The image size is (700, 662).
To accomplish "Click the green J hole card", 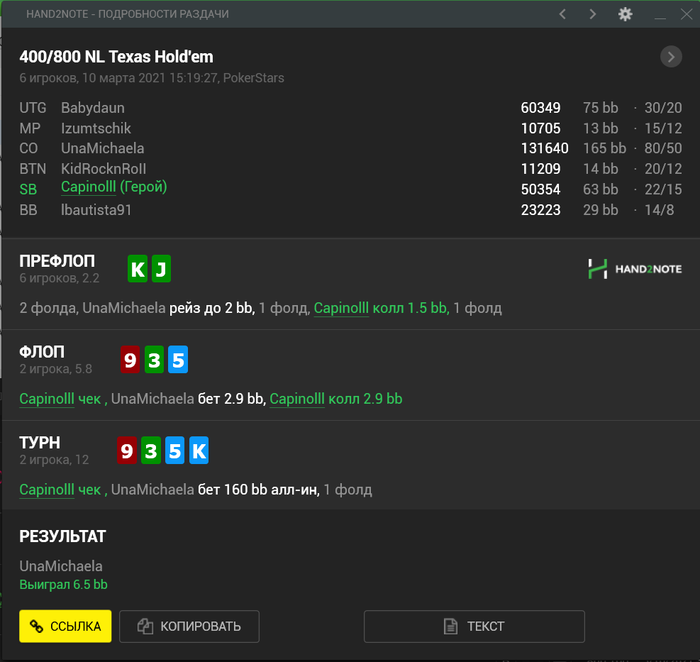I will click(161, 269).
